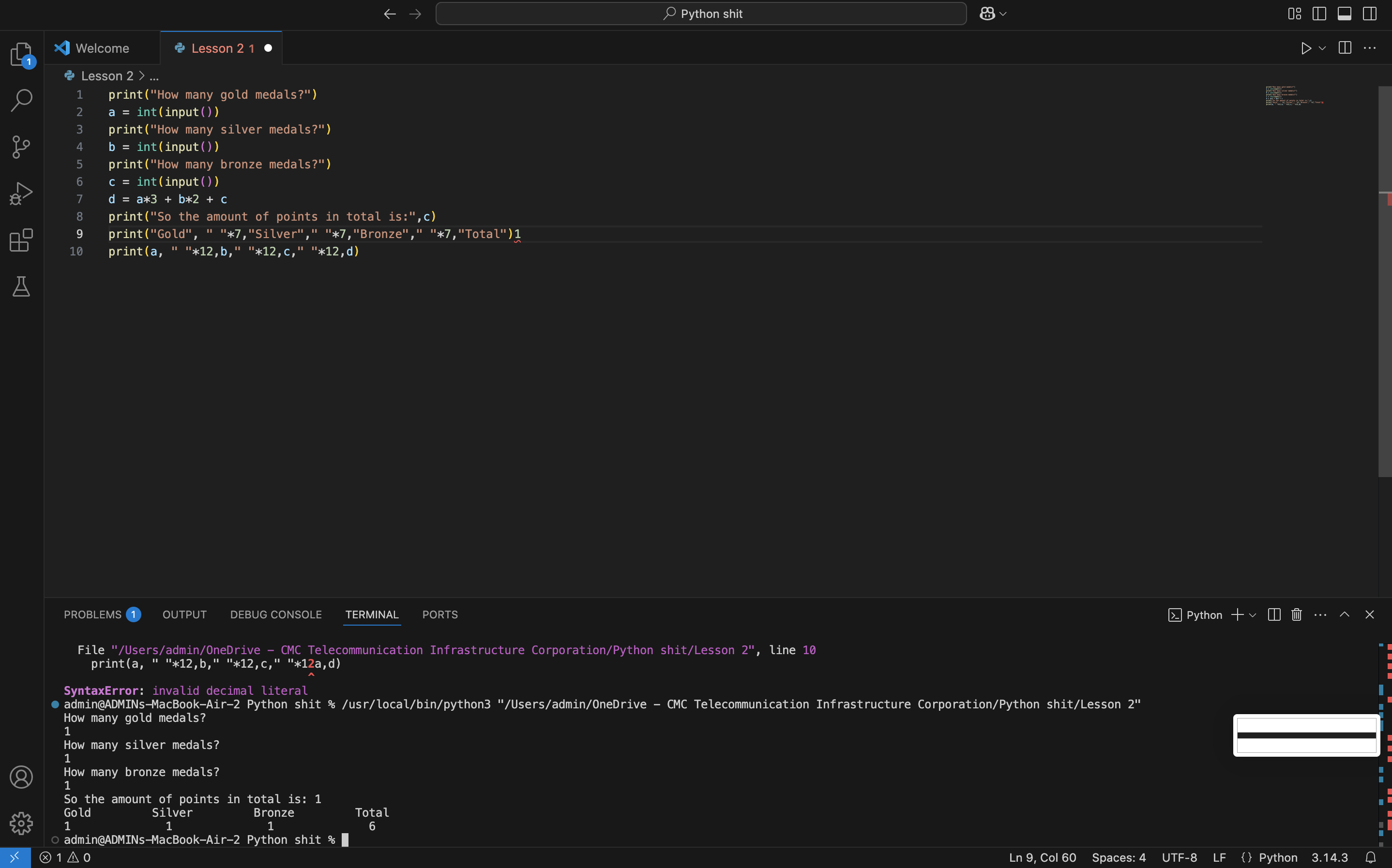Open Source Control view
The width and height of the screenshot is (1392, 868).
click(21, 147)
